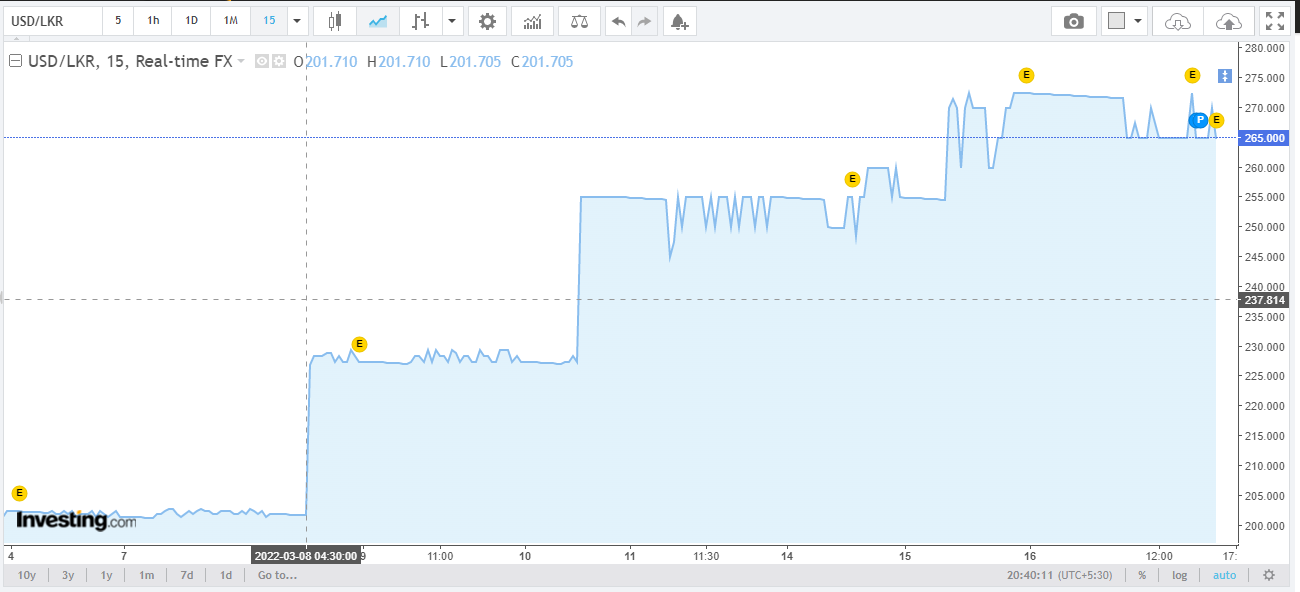Toggle log scale mode
Viewport: 1300px width, 592px height.
pos(1180,575)
